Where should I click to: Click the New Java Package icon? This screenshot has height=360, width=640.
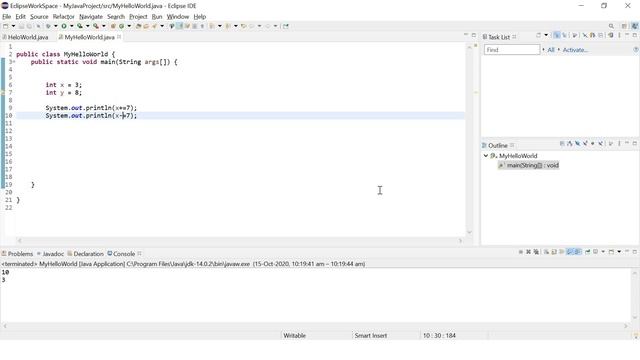(113, 26)
